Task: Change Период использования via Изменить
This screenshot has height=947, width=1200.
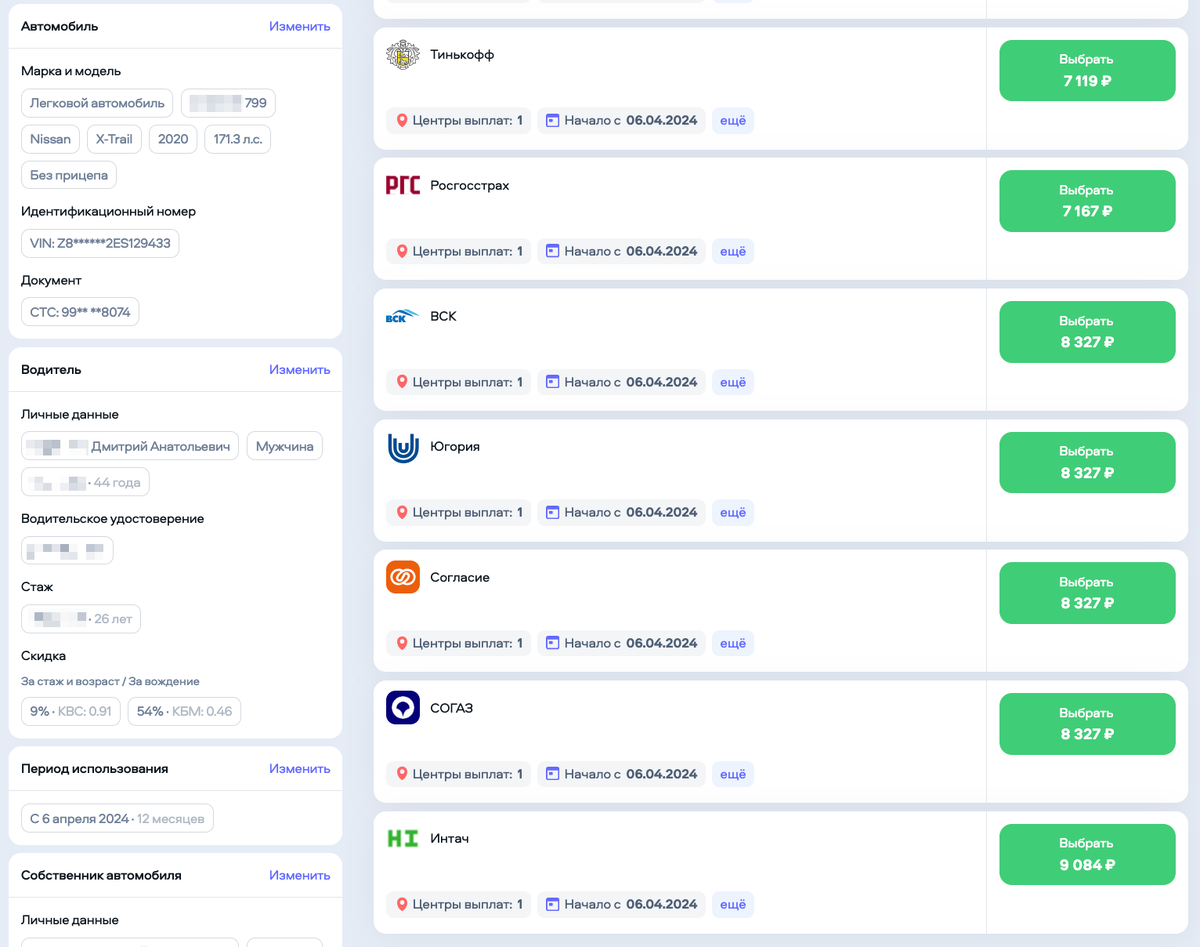Action: (299, 768)
